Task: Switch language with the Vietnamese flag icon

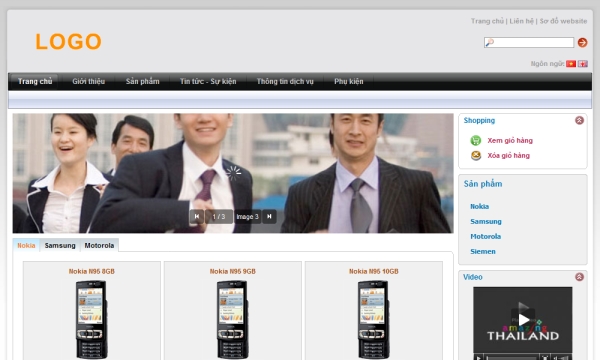Action: tap(571, 64)
